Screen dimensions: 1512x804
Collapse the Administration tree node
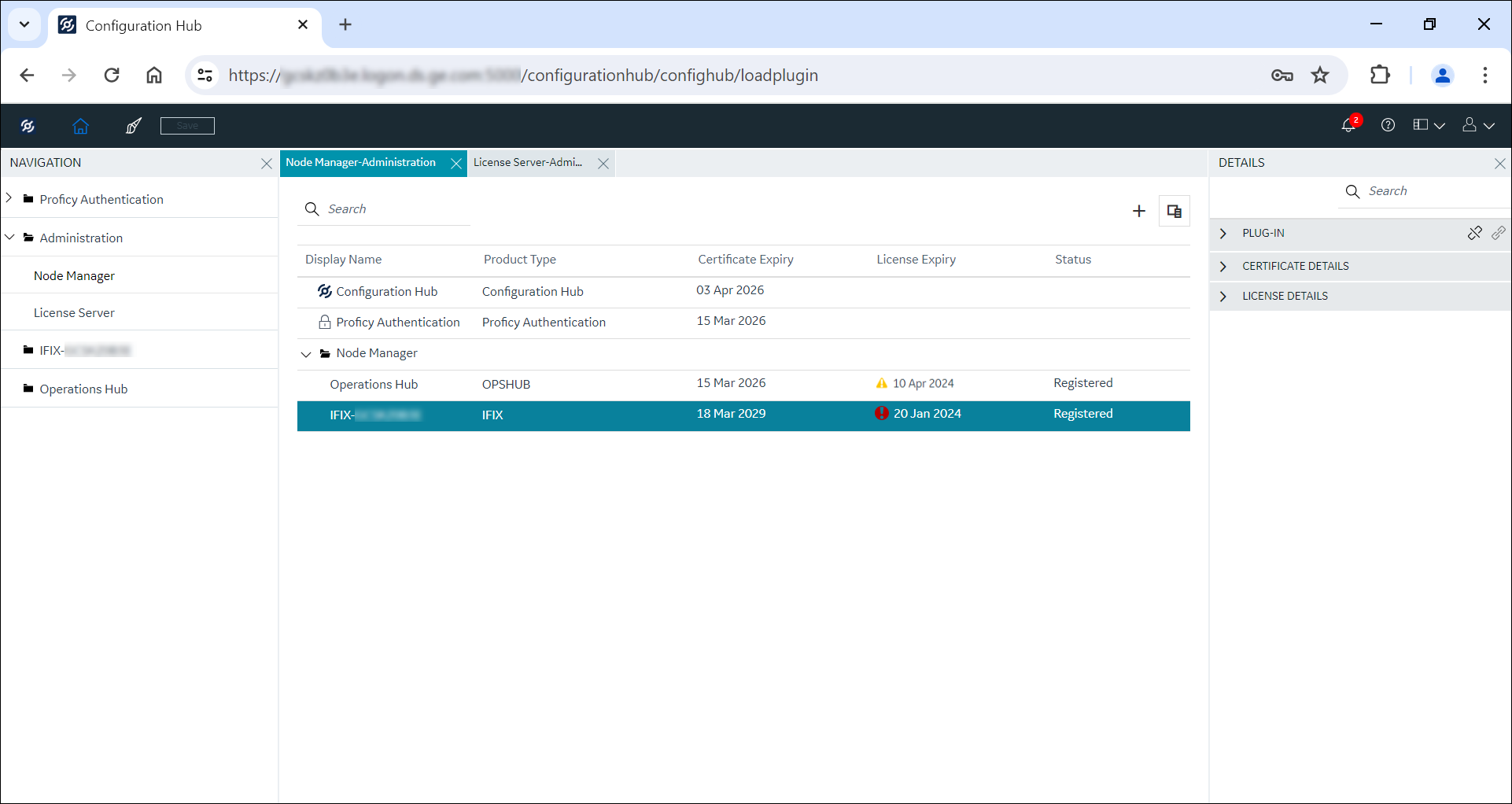click(x=9, y=237)
